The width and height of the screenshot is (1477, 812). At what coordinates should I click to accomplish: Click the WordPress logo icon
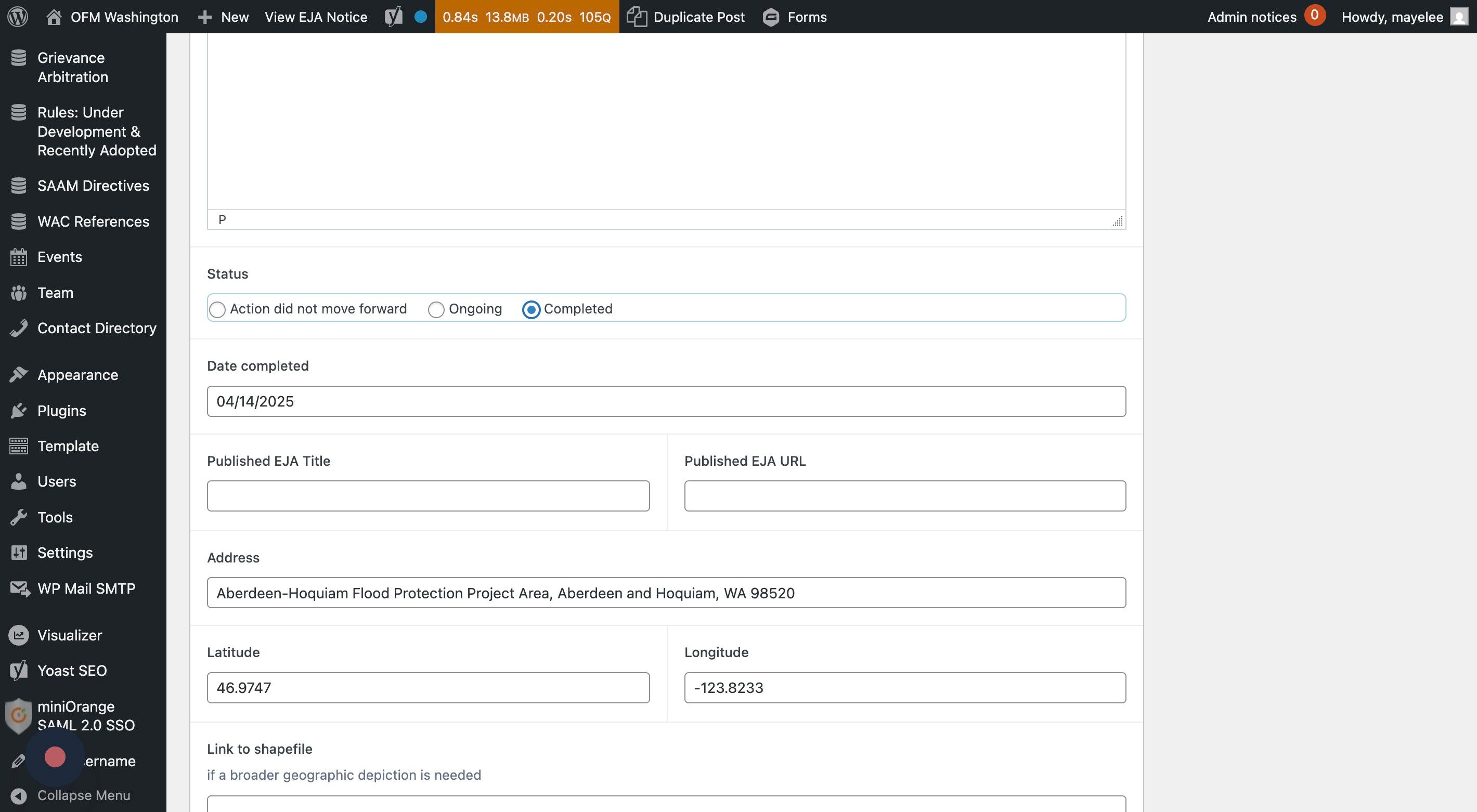tap(18, 17)
